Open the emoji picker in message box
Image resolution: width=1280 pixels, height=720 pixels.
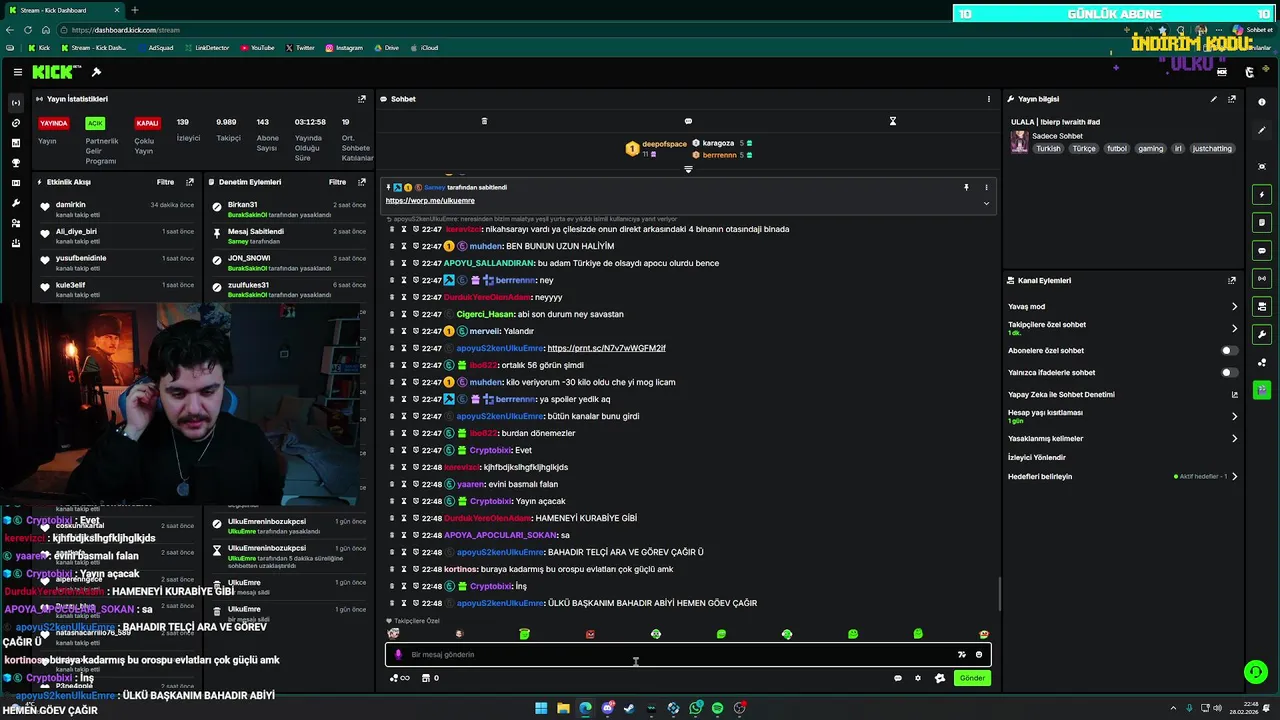click(x=979, y=655)
